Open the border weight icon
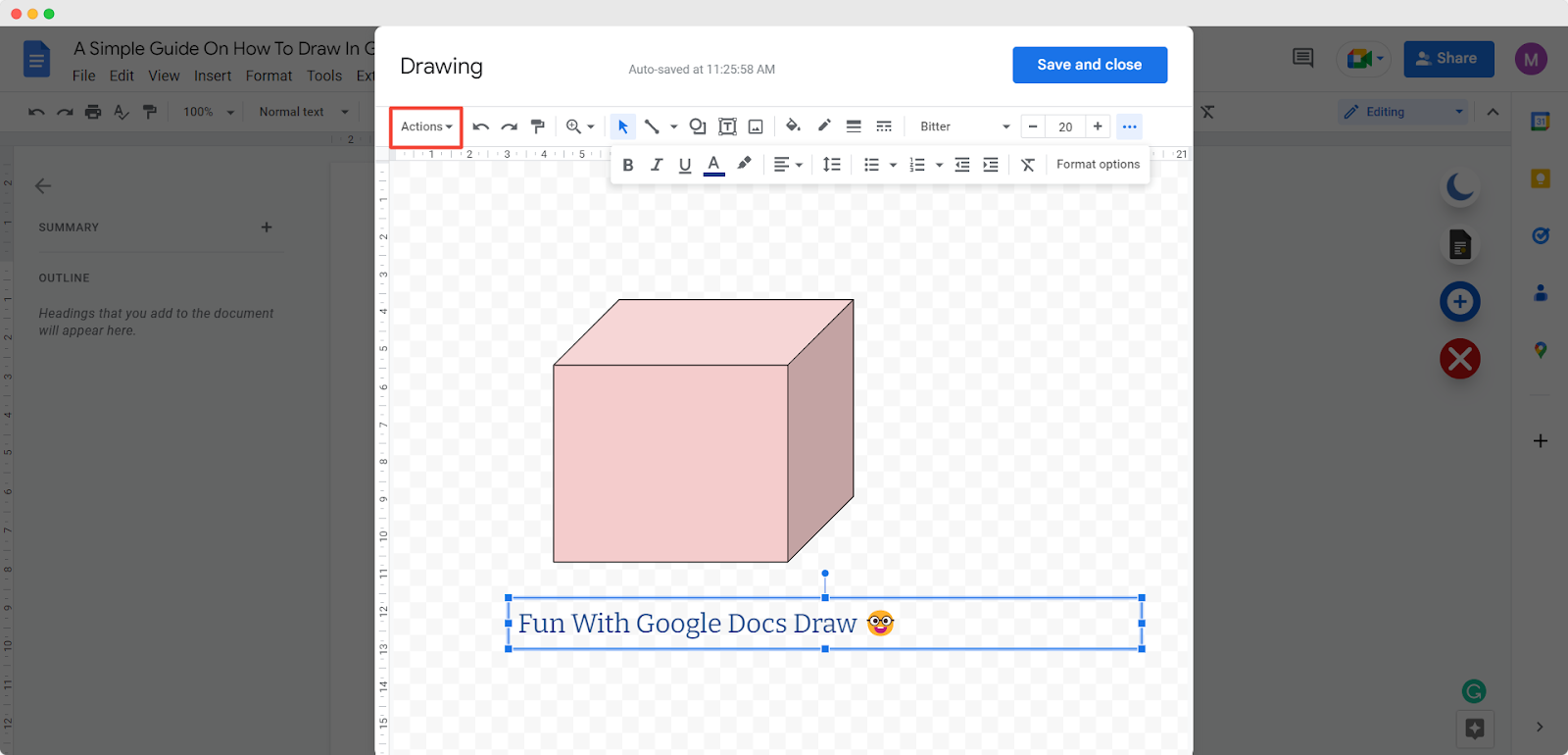1568x755 pixels. [854, 126]
